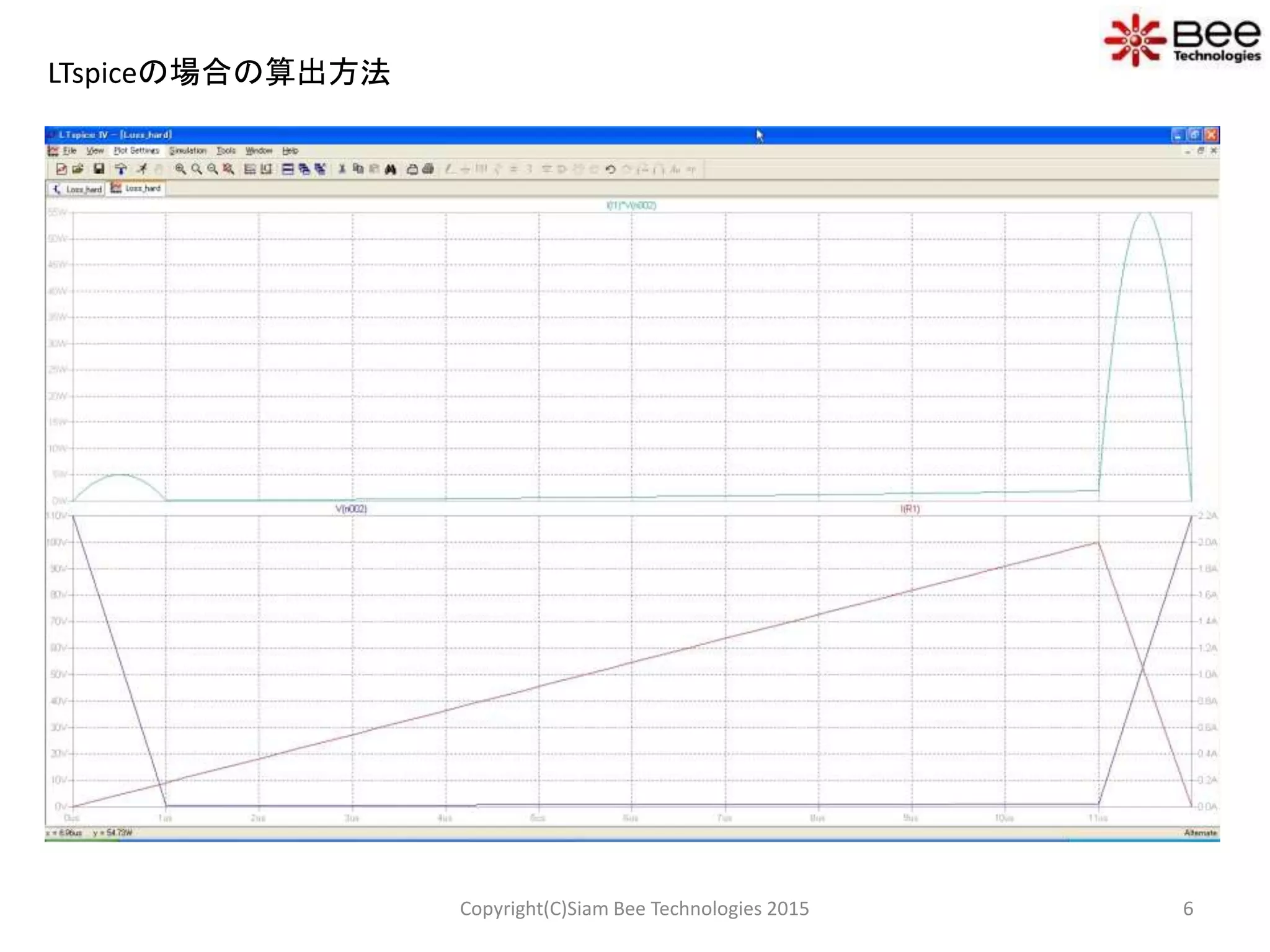Click the Zoom to Fit icon
Viewport: 1270px width, 952px height.
tap(229, 169)
